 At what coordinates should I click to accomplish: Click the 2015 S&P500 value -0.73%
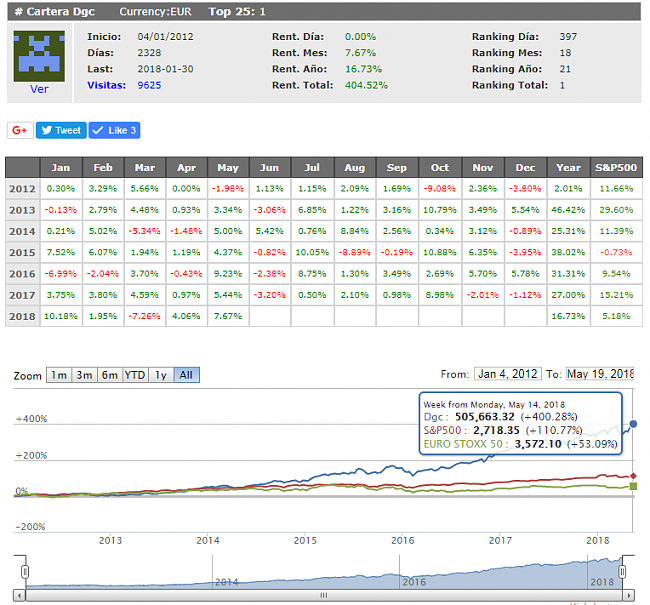[x=616, y=253]
